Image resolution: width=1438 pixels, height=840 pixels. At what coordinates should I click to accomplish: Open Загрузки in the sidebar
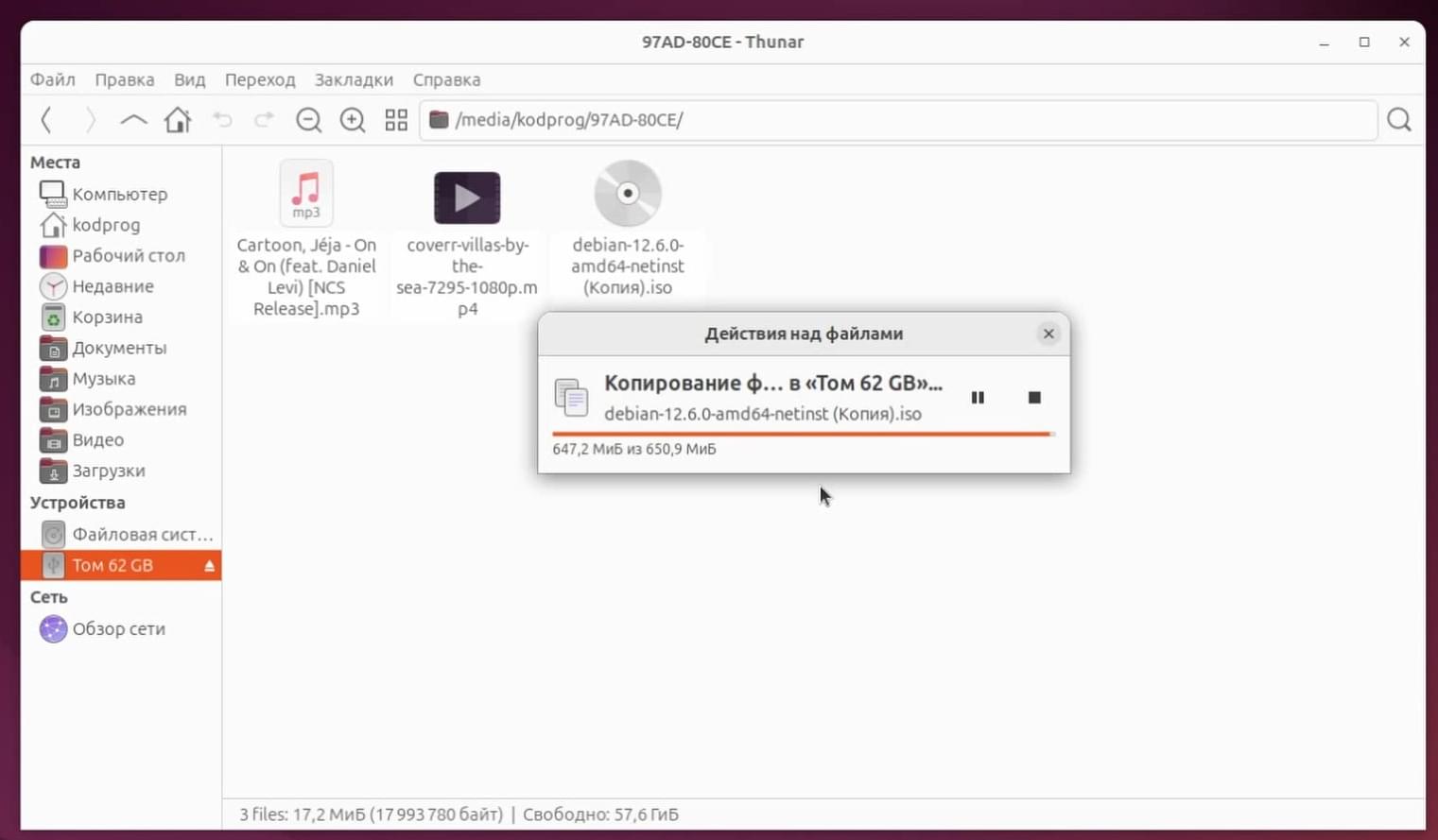point(121,471)
